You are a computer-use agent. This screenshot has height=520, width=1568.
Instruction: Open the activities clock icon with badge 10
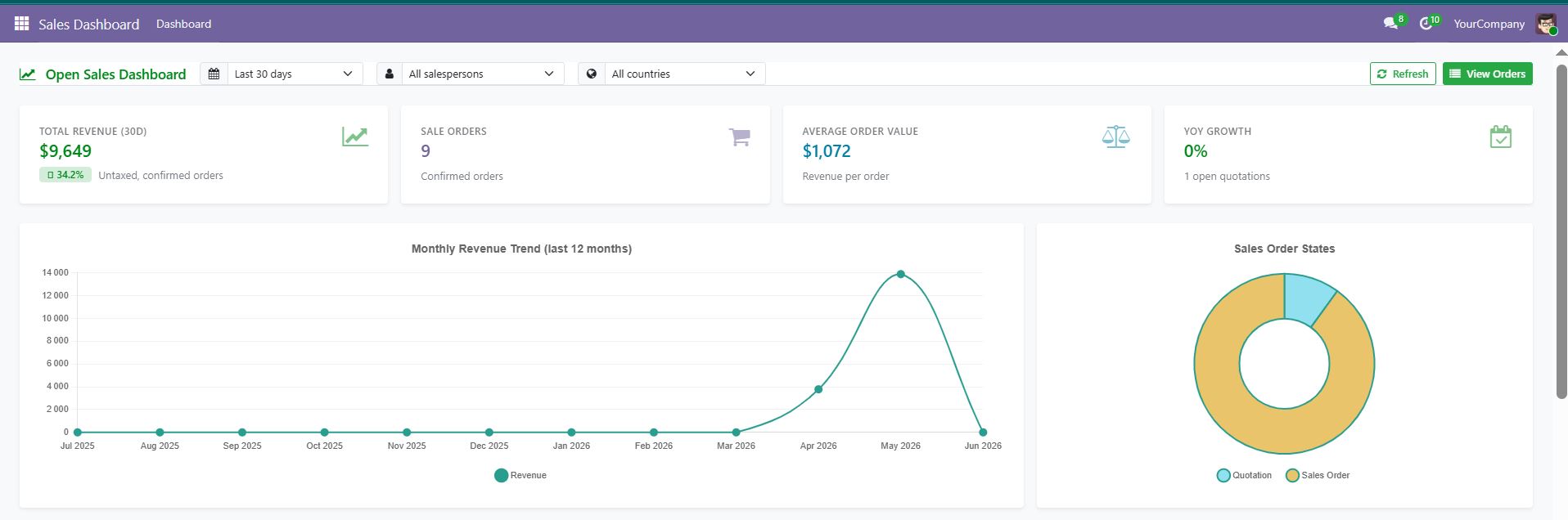click(x=1426, y=24)
